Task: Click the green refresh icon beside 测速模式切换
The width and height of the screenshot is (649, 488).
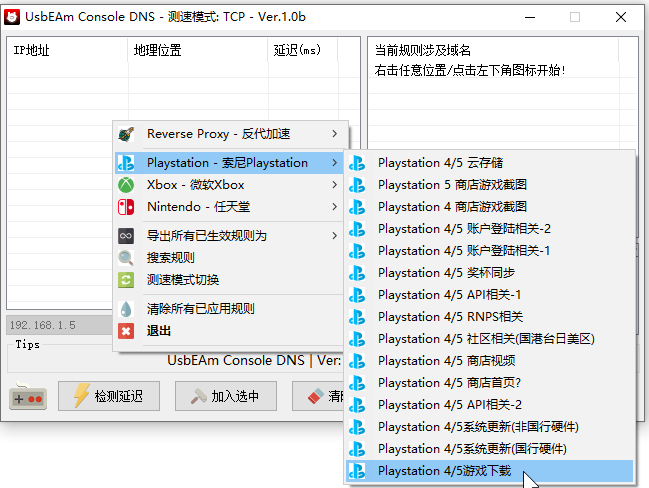Action: coord(126,280)
